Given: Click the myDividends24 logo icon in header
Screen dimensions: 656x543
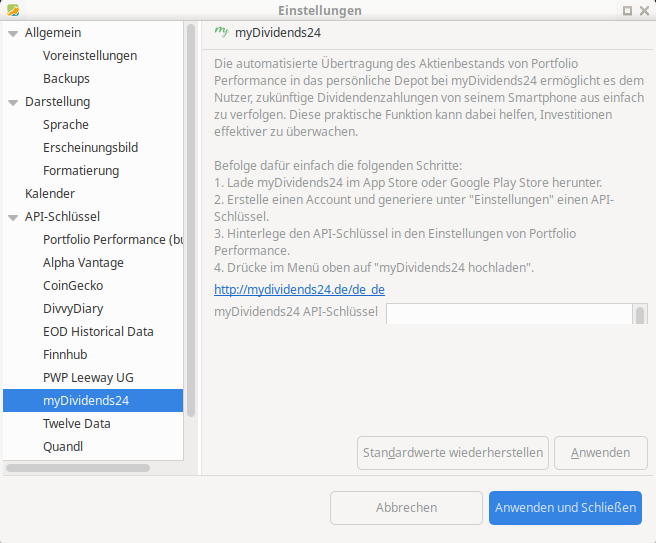Looking at the screenshot, I should (221, 32).
